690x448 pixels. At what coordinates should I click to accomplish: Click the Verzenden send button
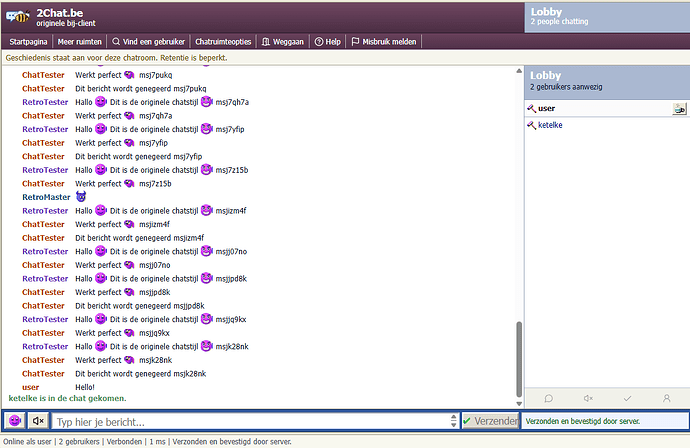491,421
